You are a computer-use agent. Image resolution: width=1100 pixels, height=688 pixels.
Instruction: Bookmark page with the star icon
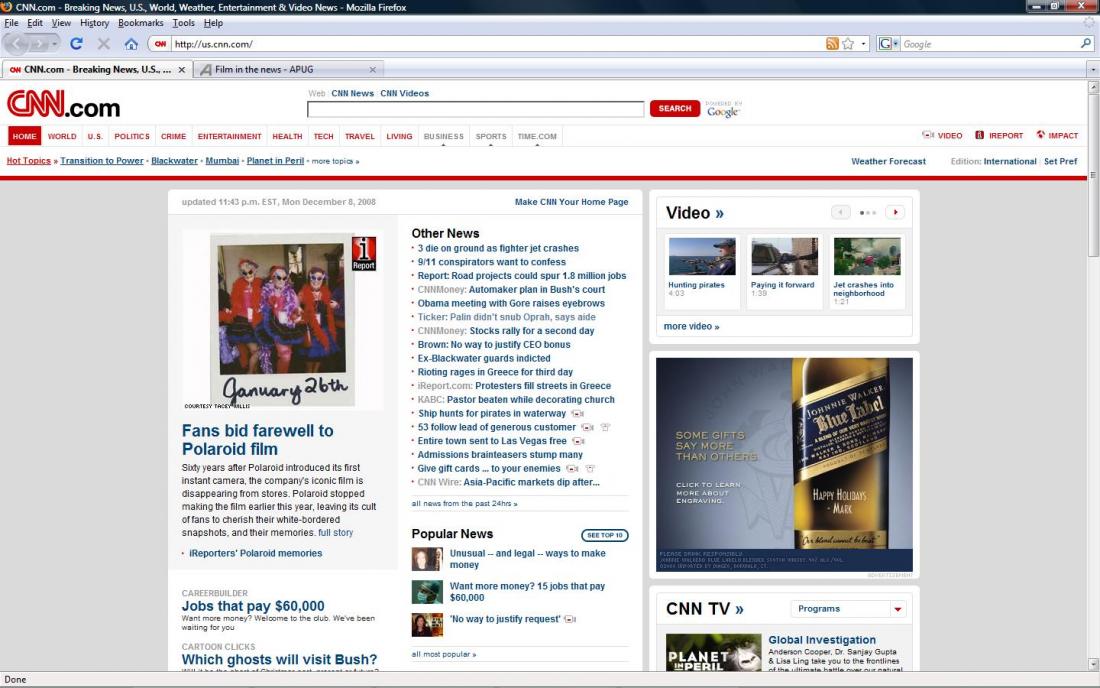click(x=848, y=43)
